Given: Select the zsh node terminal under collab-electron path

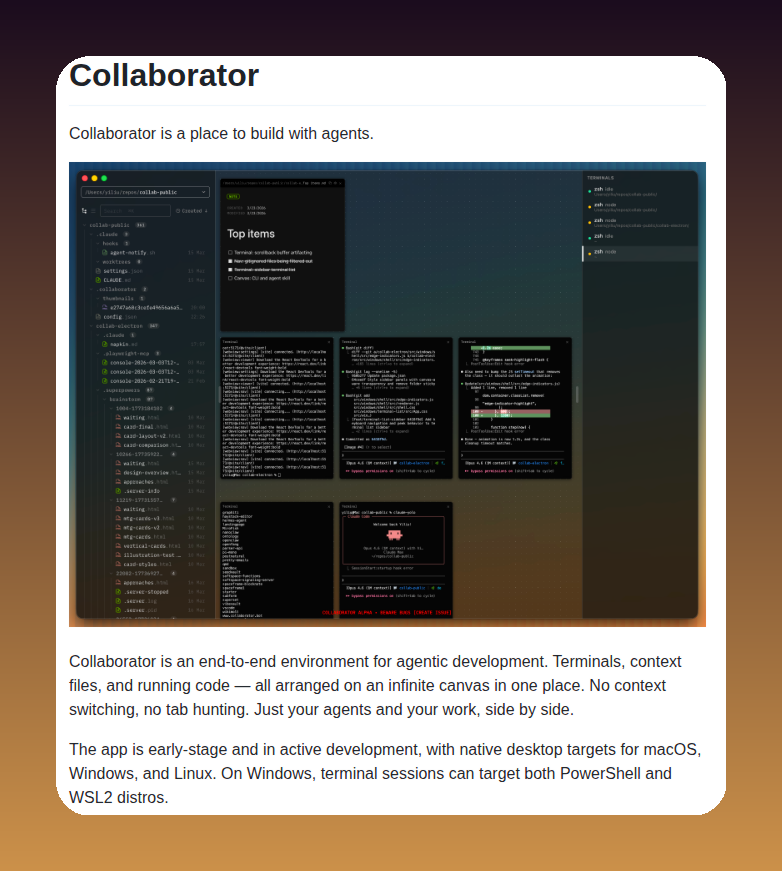Looking at the screenshot, I should 640,222.
